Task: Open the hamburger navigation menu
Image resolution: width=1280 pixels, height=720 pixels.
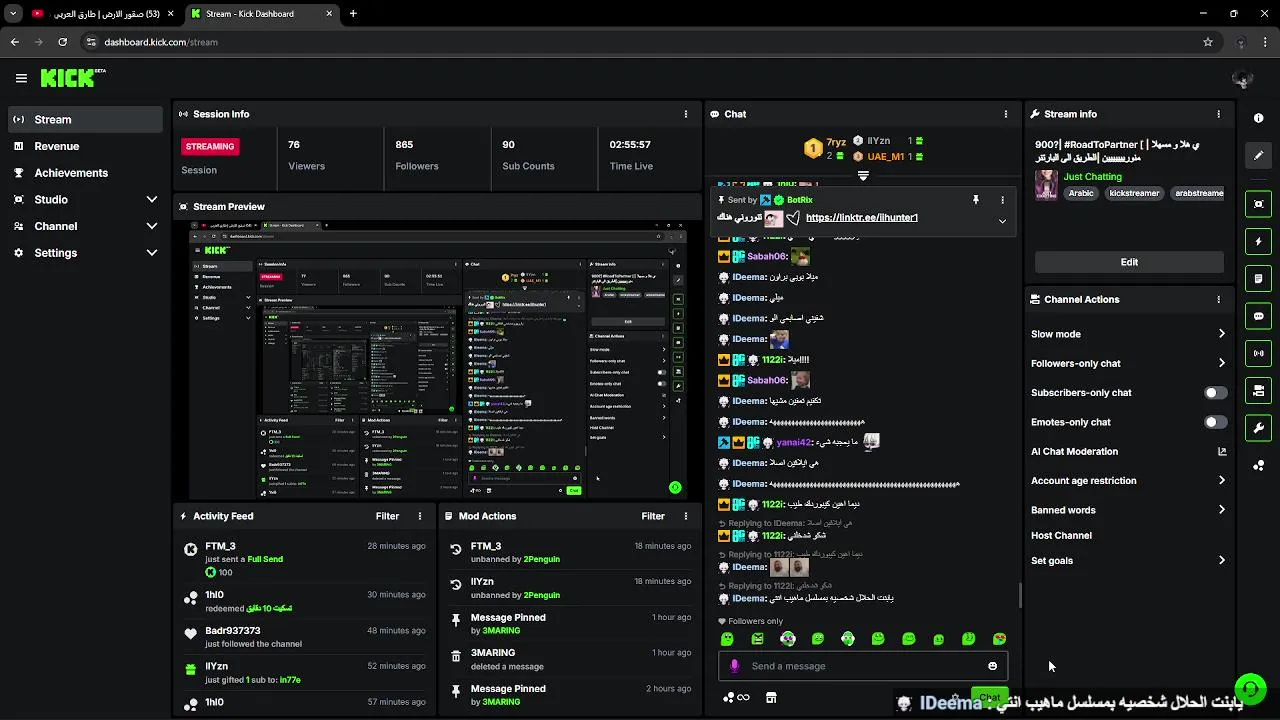Action: [21, 78]
